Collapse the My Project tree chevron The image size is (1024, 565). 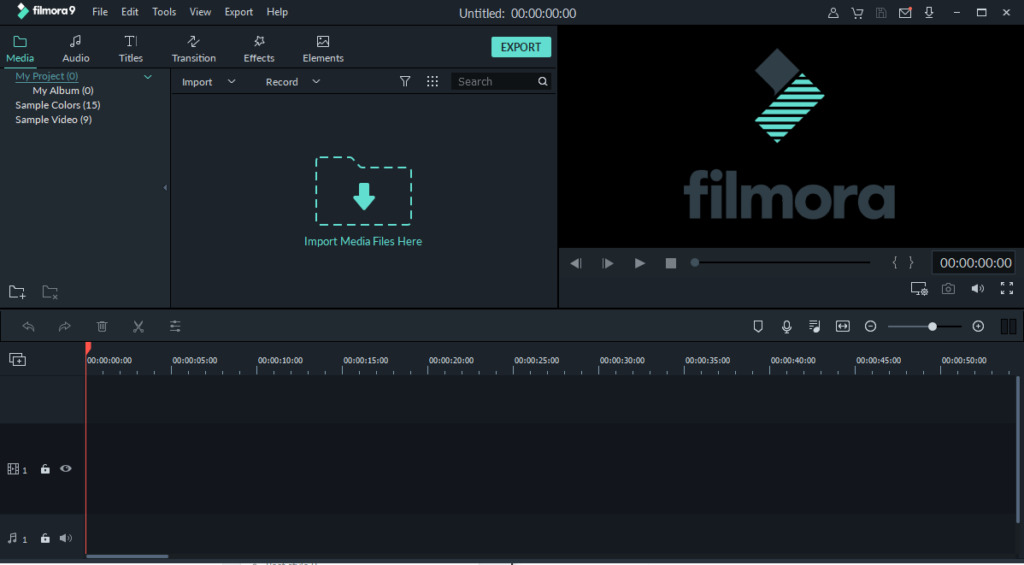click(148, 77)
